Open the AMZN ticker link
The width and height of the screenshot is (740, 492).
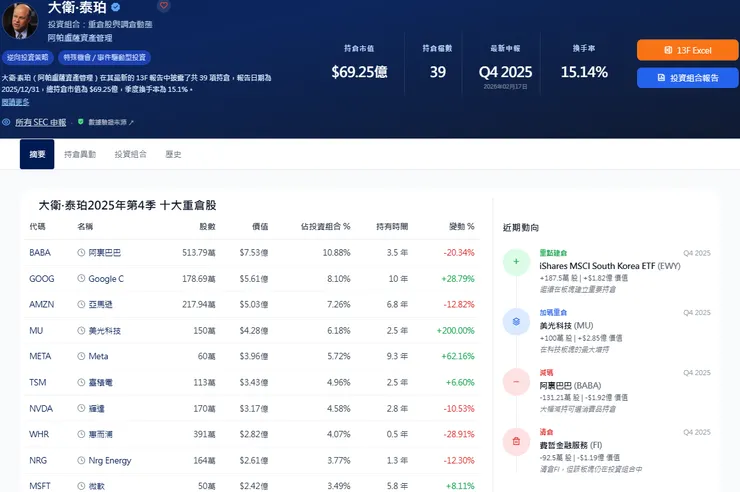click(x=42, y=304)
